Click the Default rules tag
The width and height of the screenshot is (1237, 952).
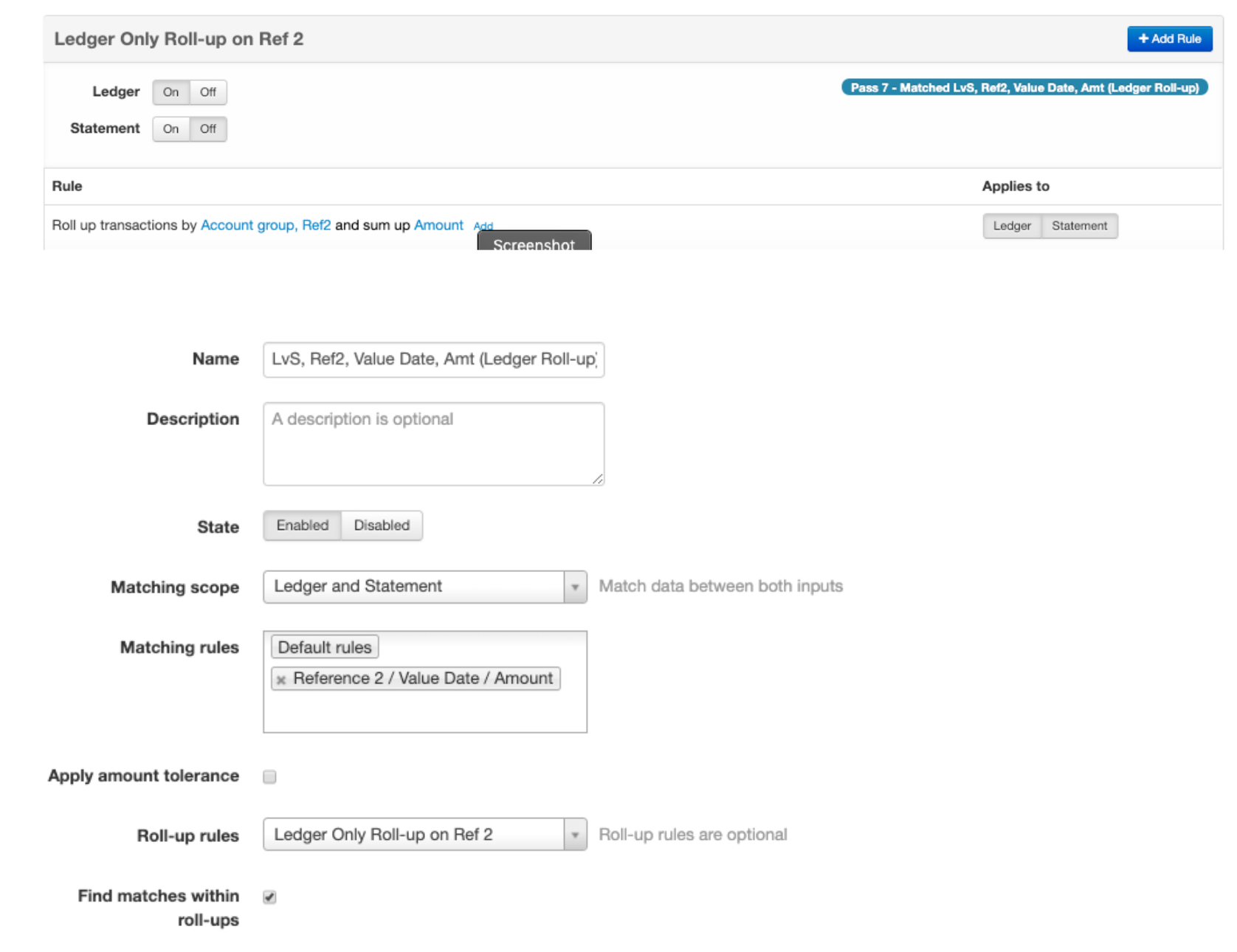[x=325, y=647]
